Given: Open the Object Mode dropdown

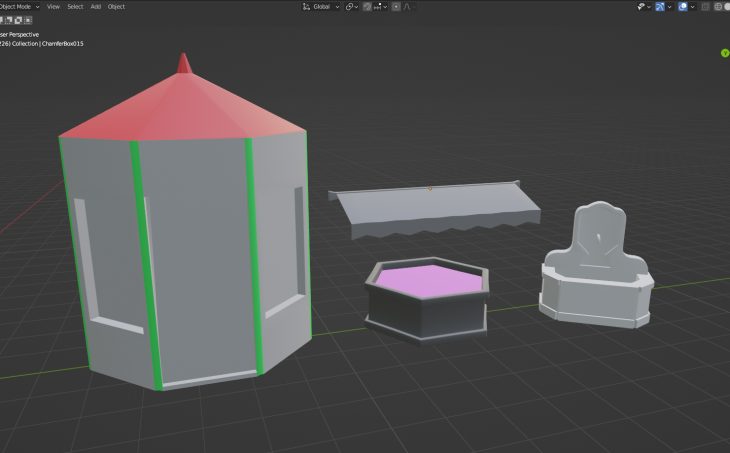Looking at the screenshot, I should coord(18,6).
